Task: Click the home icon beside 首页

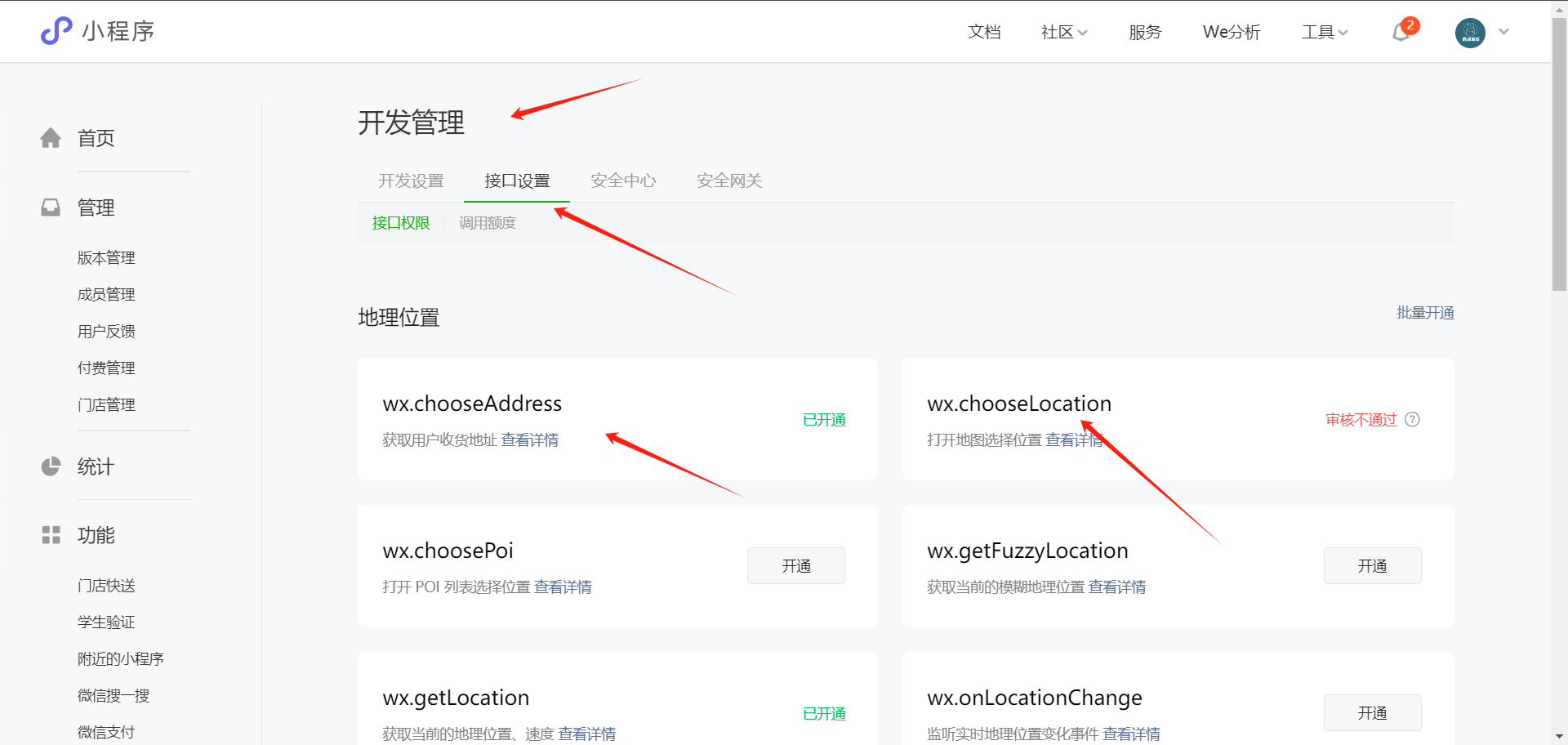Action: 51,138
